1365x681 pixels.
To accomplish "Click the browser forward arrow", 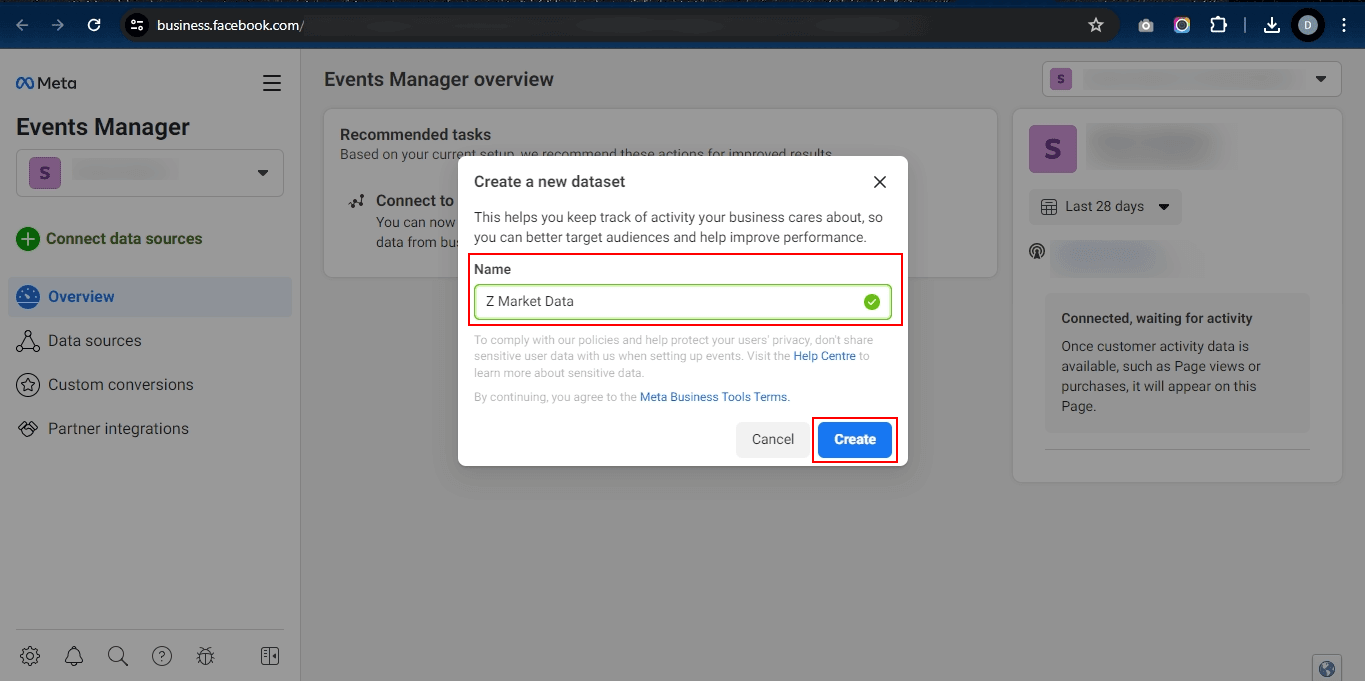I will point(58,25).
